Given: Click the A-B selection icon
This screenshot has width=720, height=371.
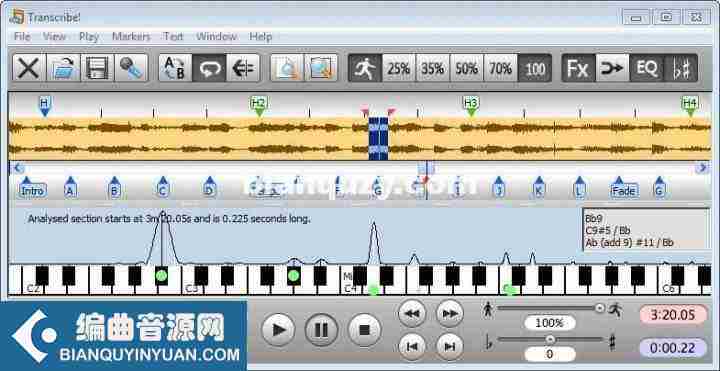Looking at the screenshot, I should [175, 68].
